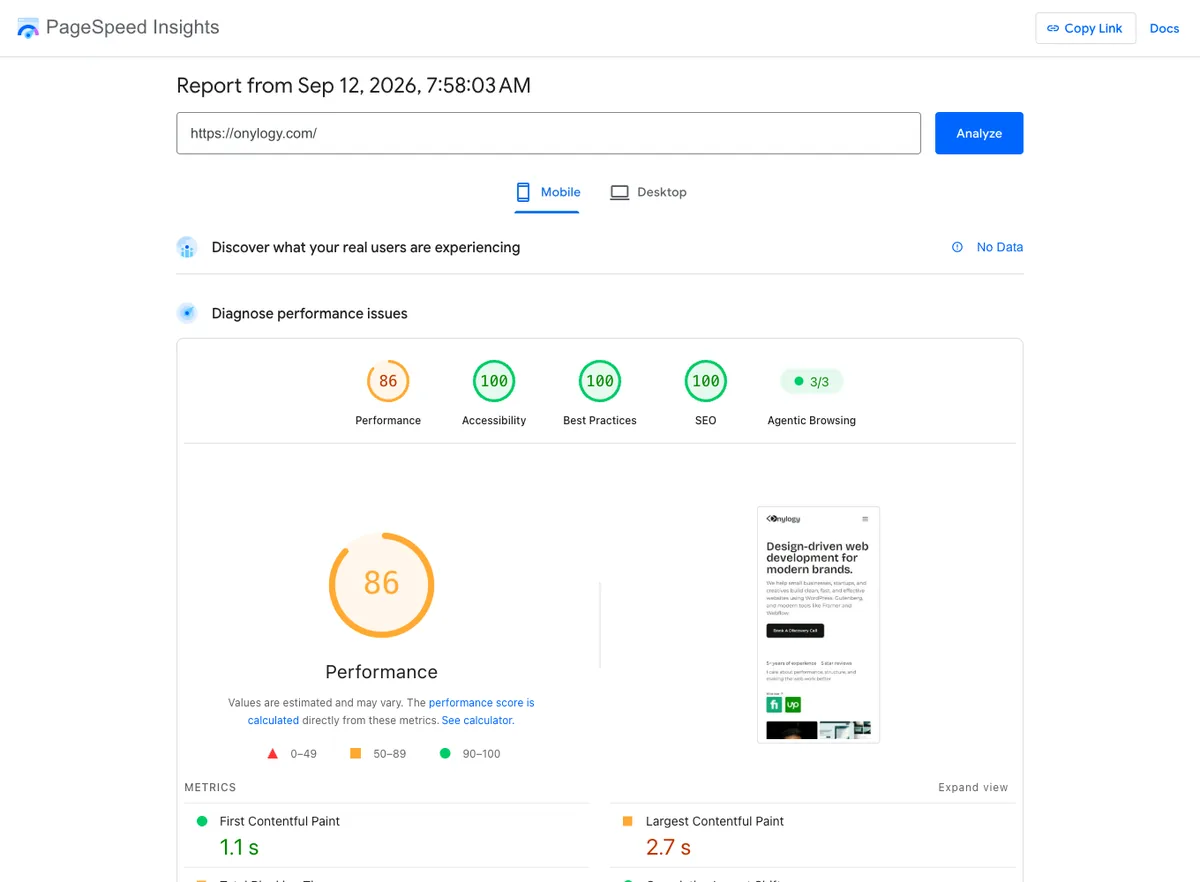Click the green dot beside First Contentful Paint
Image resolution: width=1200 pixels, height=882 pixels.
201,821
